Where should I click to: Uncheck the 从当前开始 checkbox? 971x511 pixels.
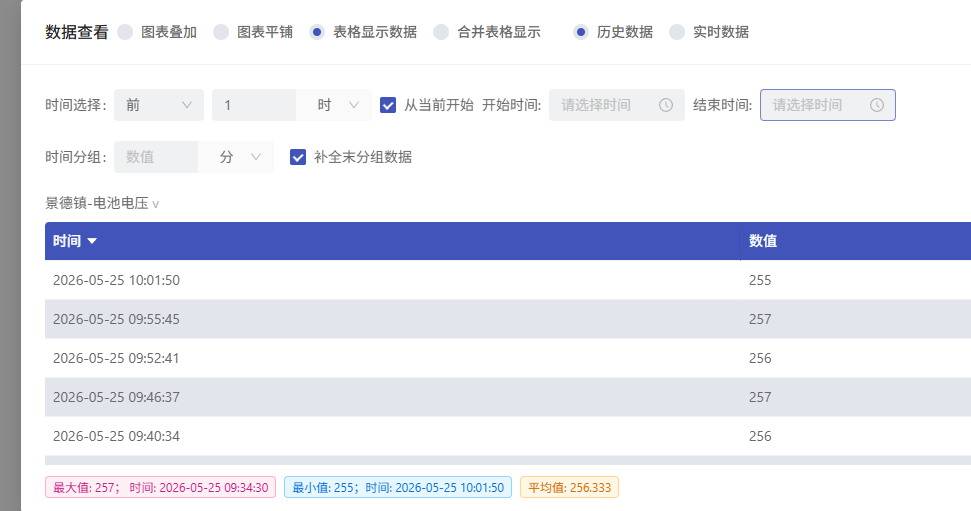(388, 105)
